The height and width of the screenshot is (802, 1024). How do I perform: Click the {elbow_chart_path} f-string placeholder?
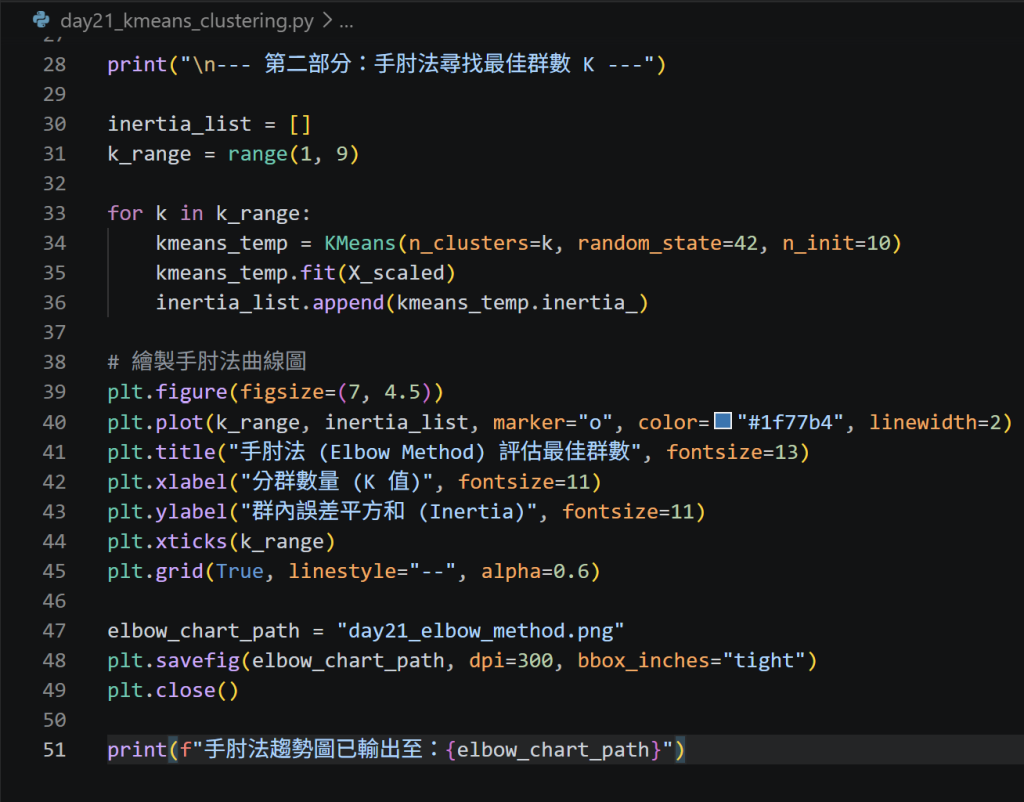click(x=554, y=749)
